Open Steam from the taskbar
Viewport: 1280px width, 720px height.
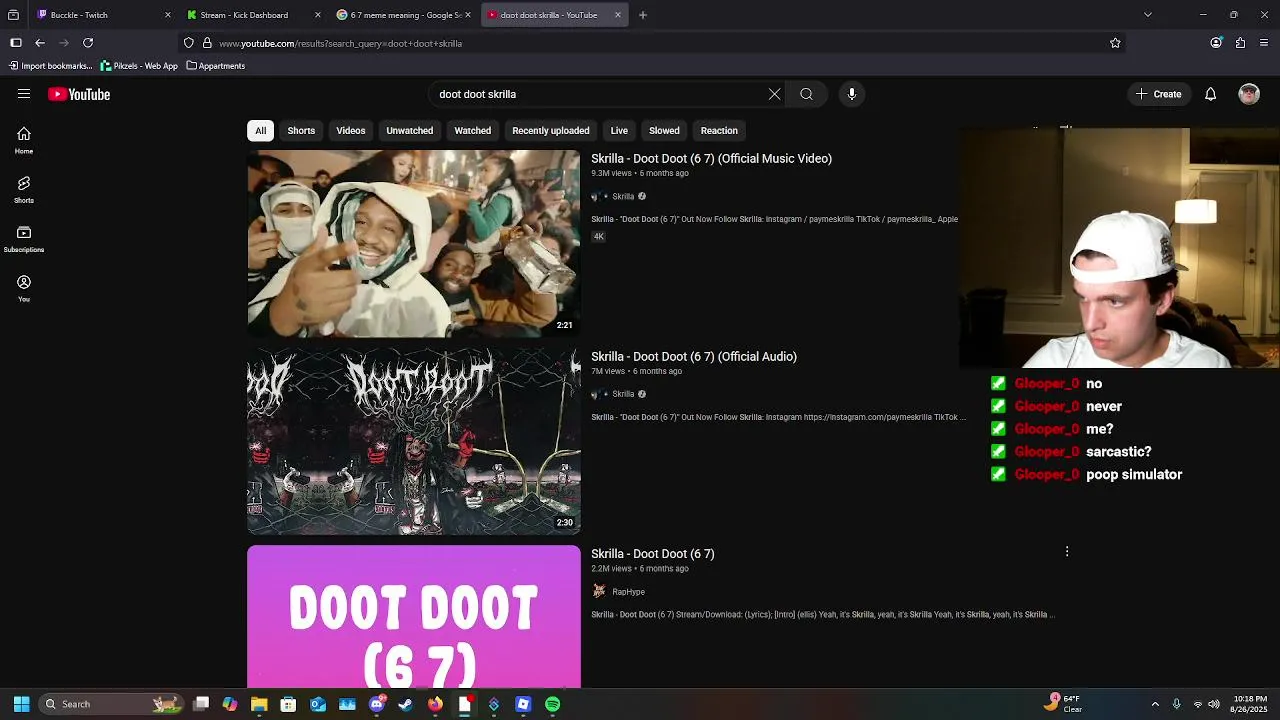[x=406, y=704]
